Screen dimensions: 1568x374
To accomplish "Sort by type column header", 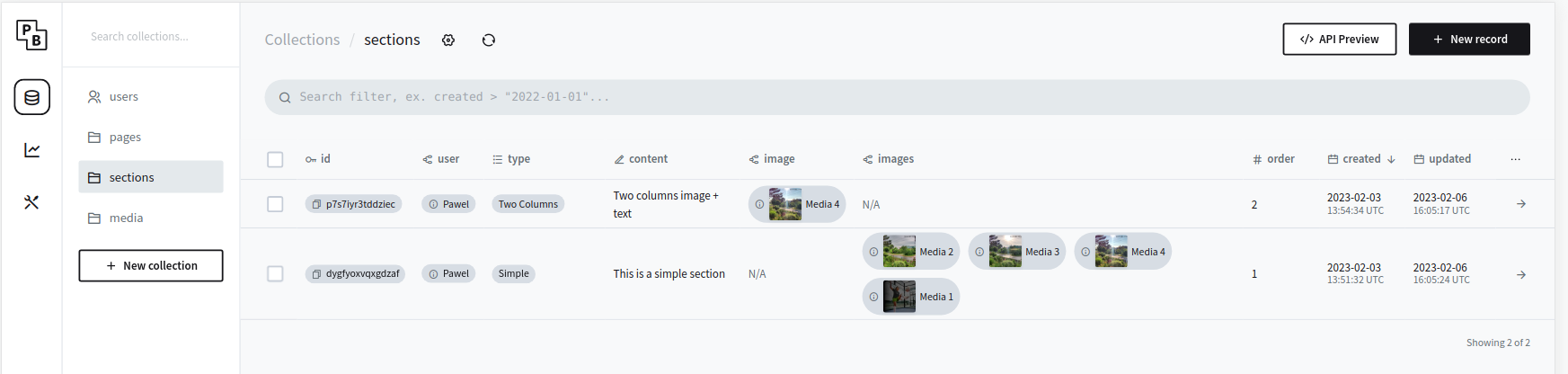I will 511,159.
